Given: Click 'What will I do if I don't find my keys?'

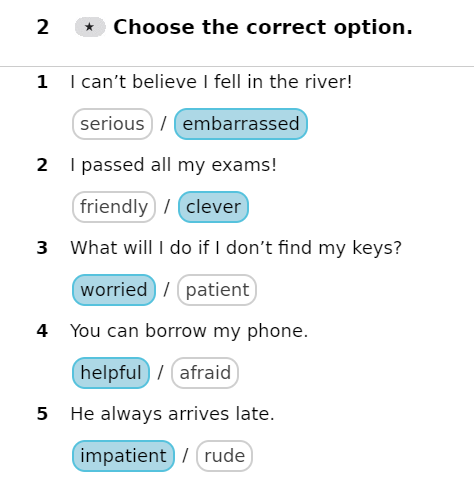Looking at the screenshot, I should coord(236,248).
